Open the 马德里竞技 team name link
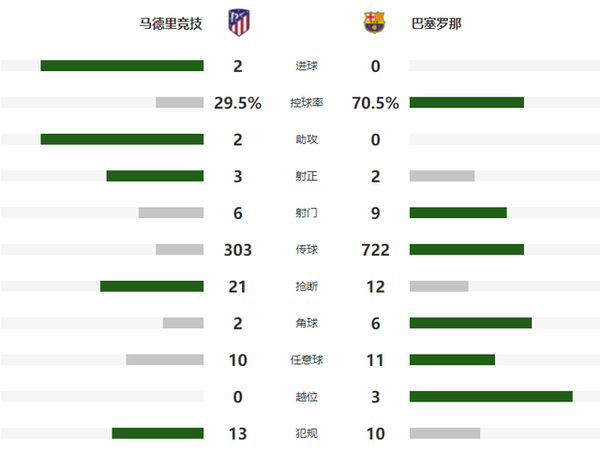 coord(170,24)
